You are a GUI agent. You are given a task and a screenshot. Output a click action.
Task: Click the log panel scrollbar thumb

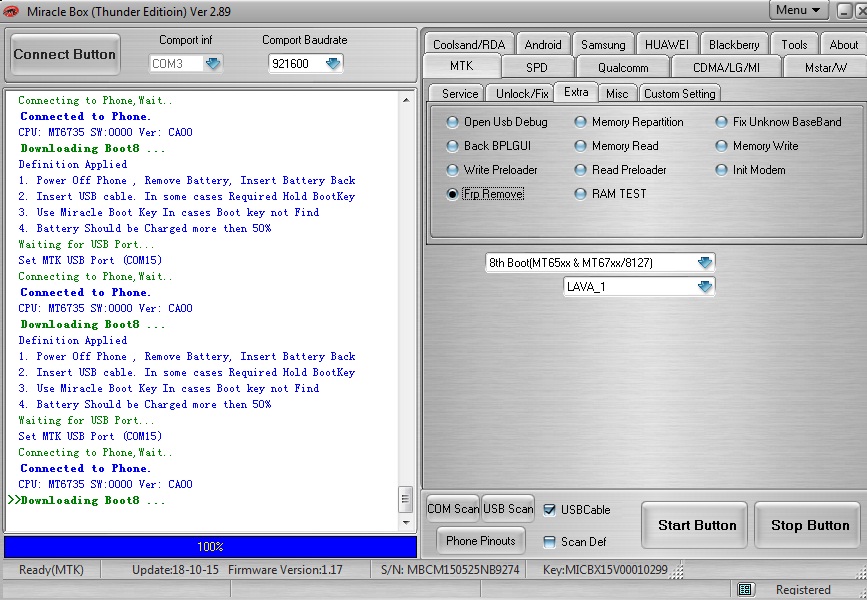[x=405, y=499]
